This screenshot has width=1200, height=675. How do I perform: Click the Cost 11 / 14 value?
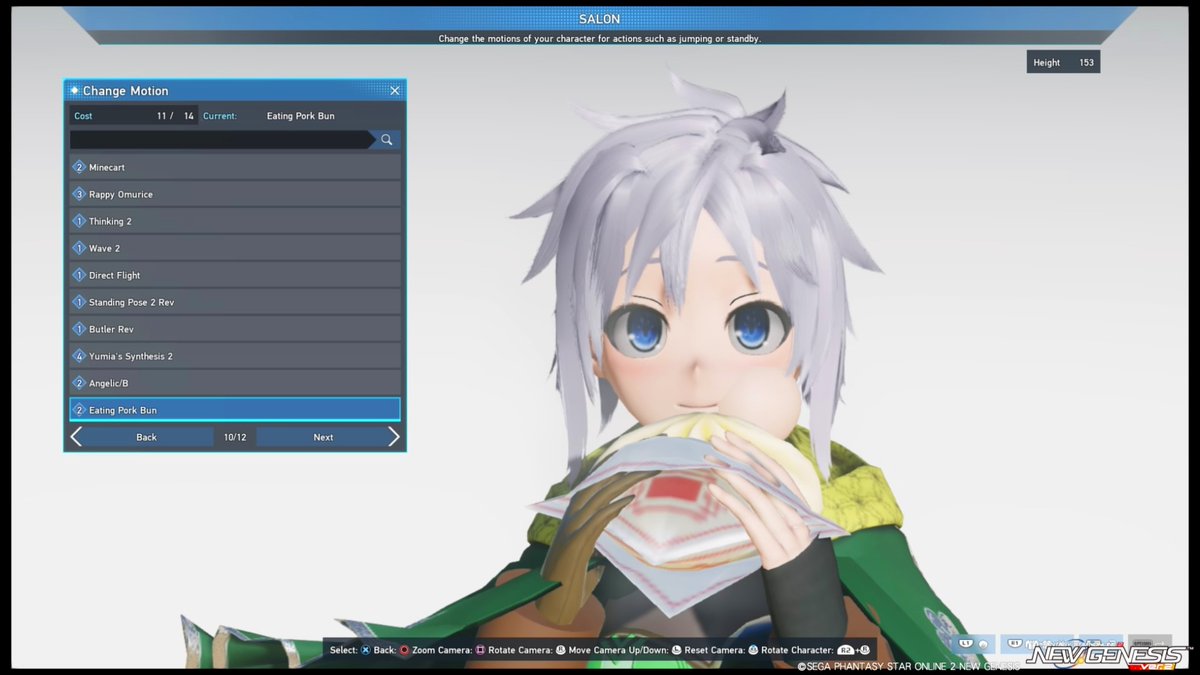pyautogui.click(x=134, y=116)
